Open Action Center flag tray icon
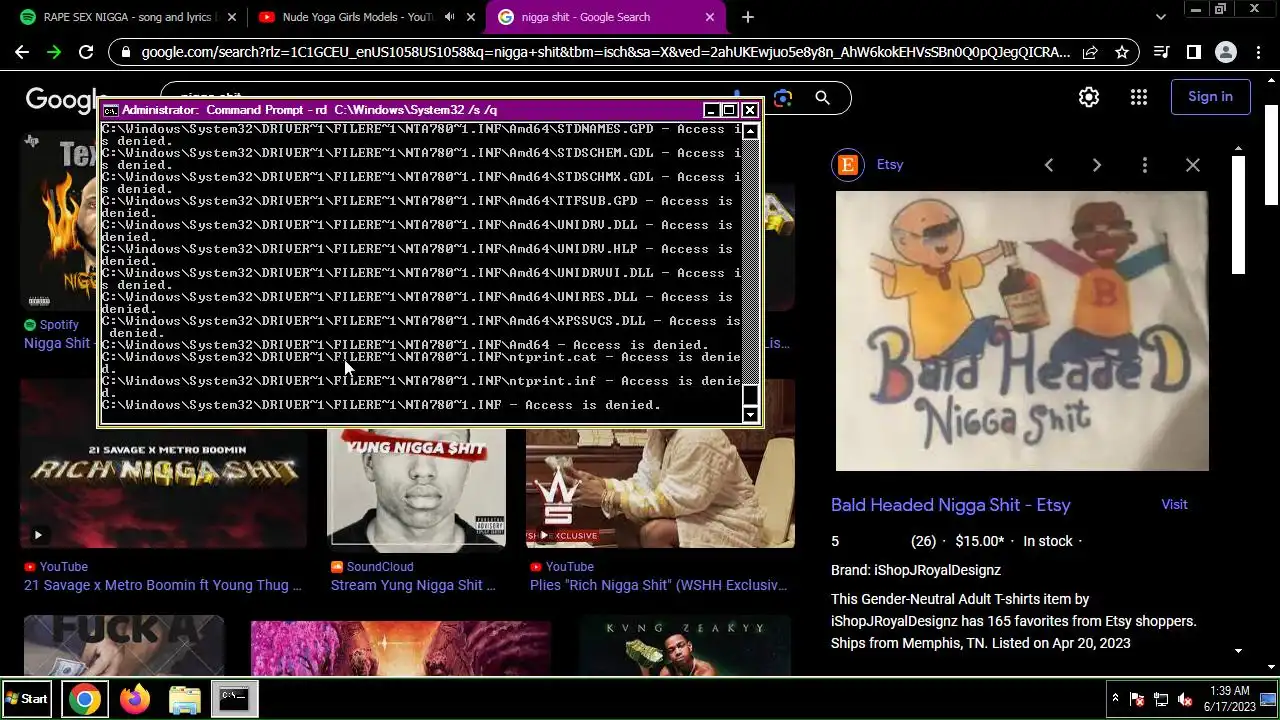 (x=1137, y=699)
